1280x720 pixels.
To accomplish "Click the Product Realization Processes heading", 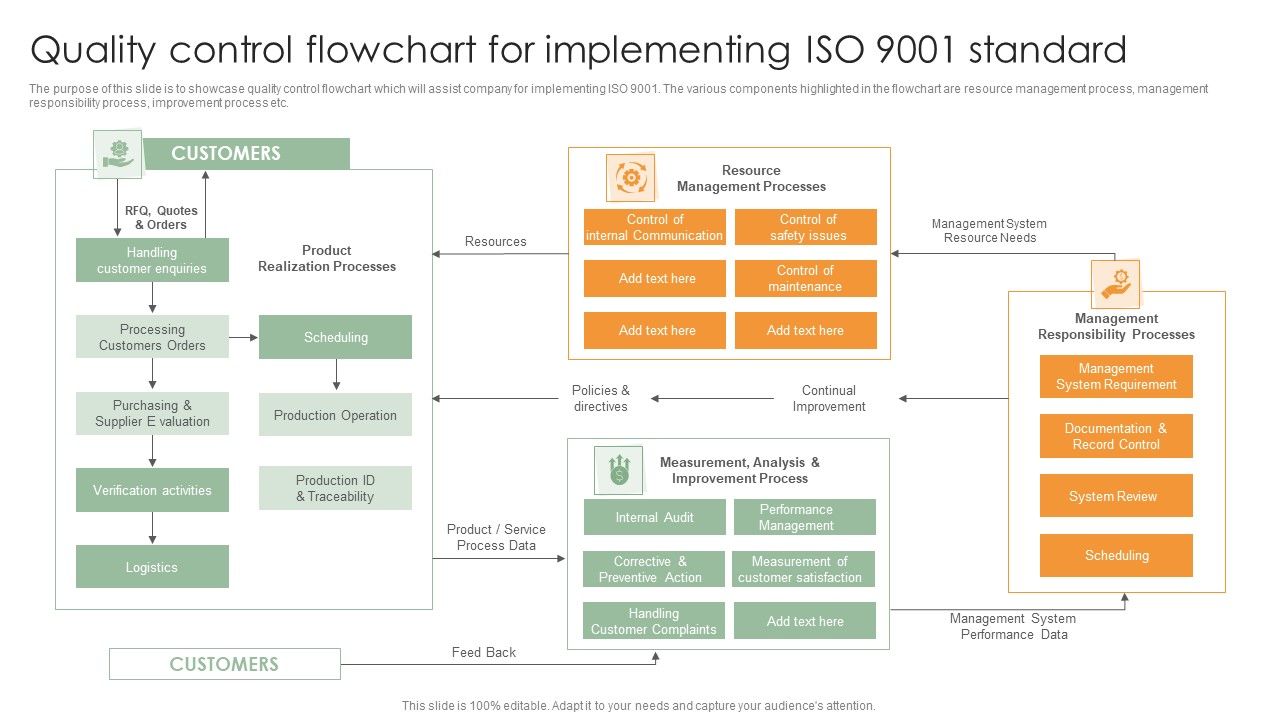I will 327,258.
